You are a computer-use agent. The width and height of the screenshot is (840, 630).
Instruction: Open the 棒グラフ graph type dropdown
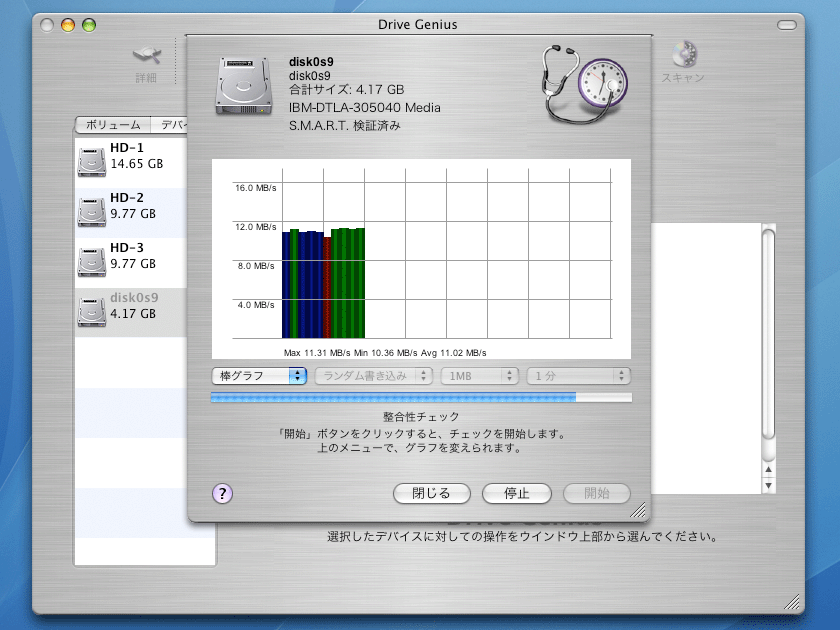pyautogui.click(x=259, y=376)
